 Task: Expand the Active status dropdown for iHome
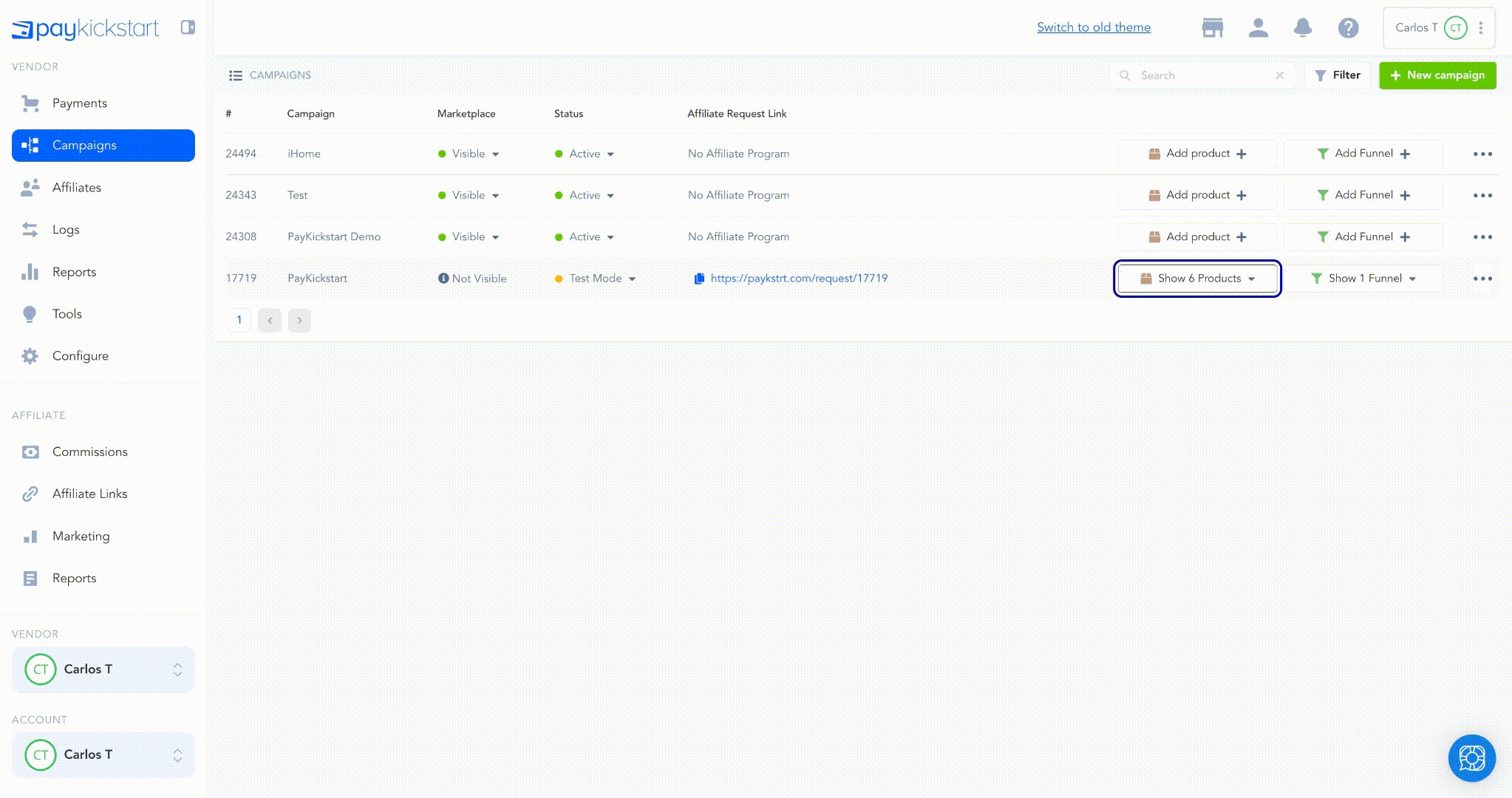point(585,154)
